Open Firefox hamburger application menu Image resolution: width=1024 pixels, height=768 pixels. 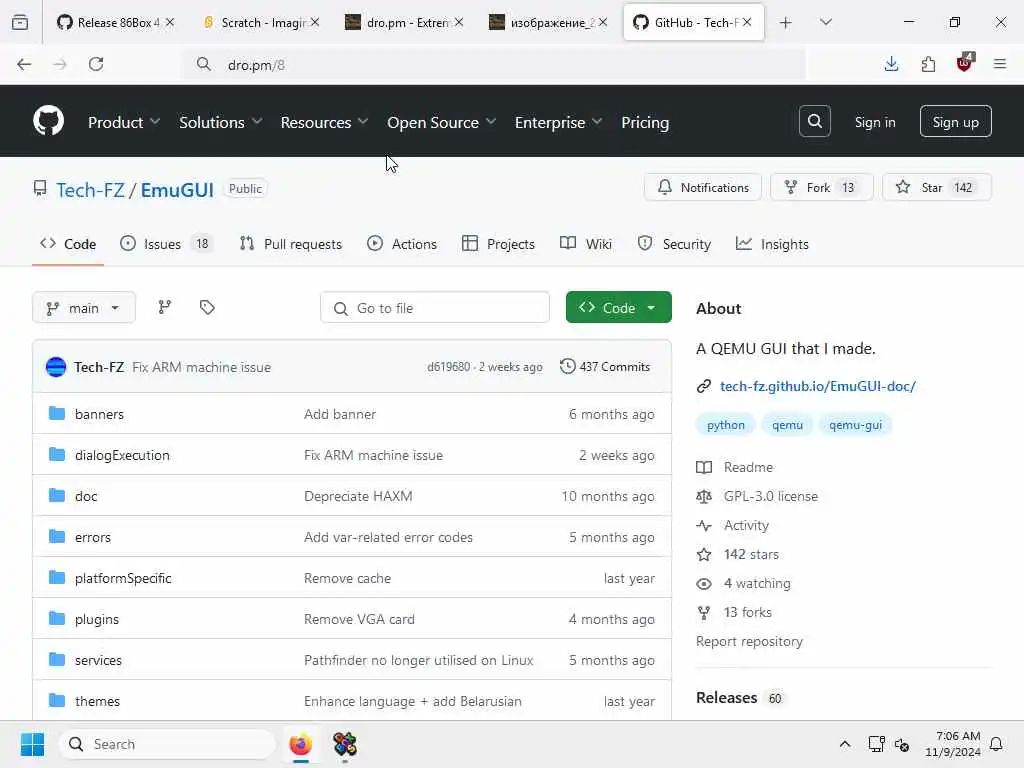click(x=1000, y=64)
